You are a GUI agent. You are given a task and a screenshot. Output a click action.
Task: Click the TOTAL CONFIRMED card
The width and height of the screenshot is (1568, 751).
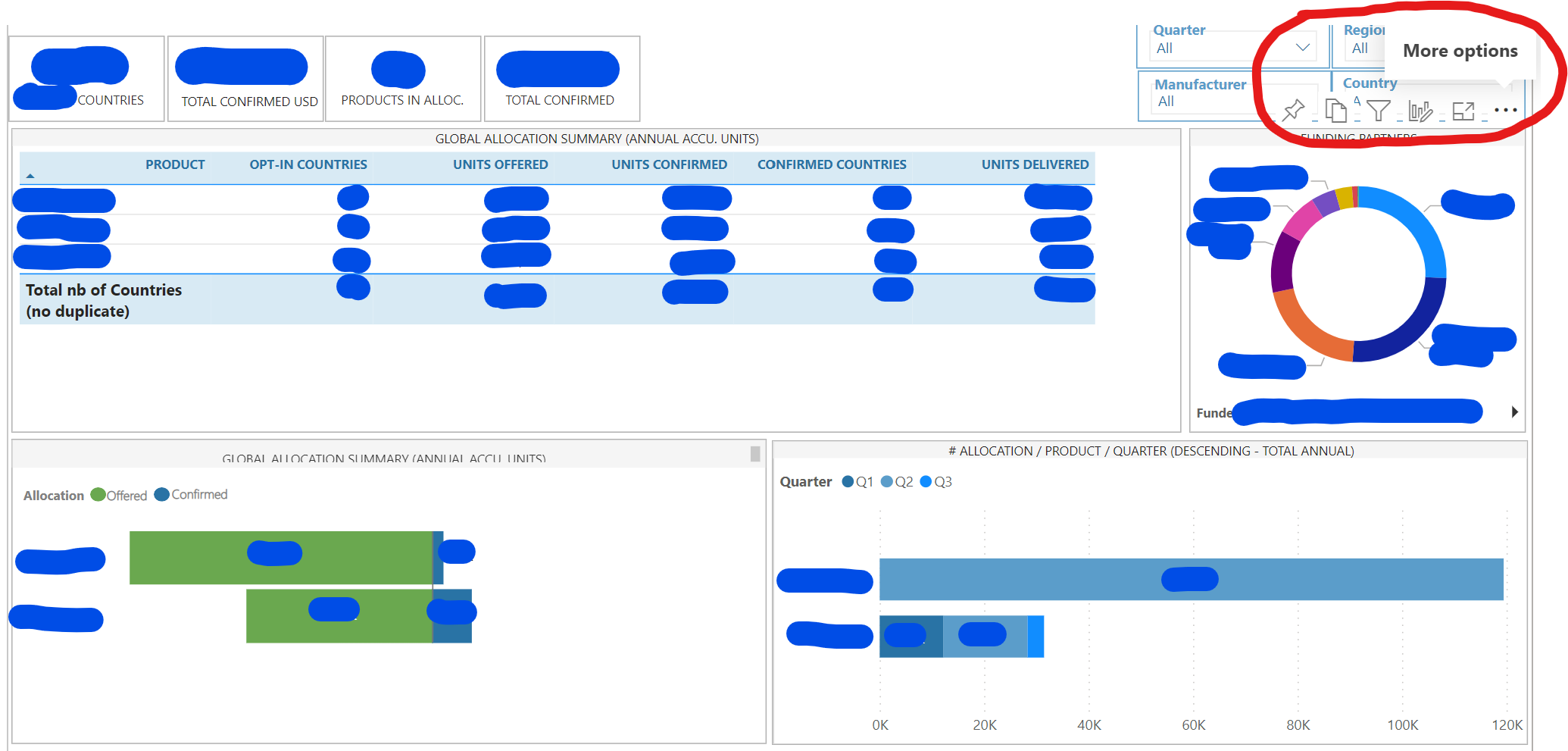click(x=562, y=79)
